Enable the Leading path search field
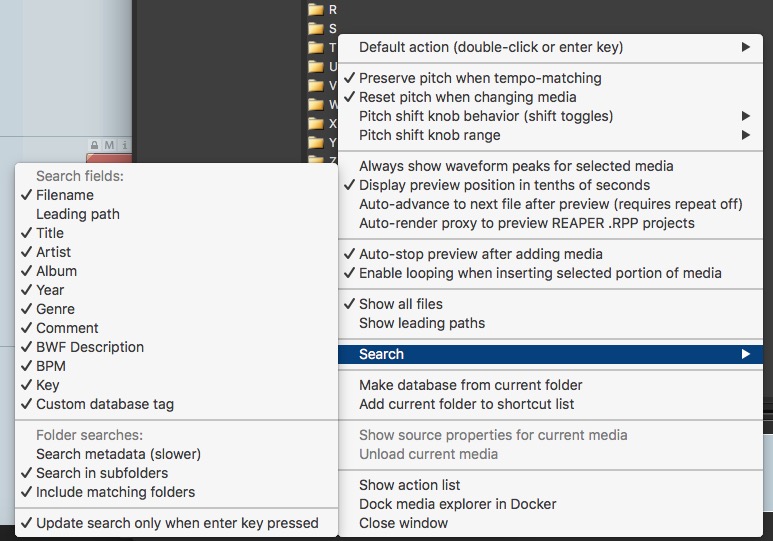 click(x=77, y=214)
